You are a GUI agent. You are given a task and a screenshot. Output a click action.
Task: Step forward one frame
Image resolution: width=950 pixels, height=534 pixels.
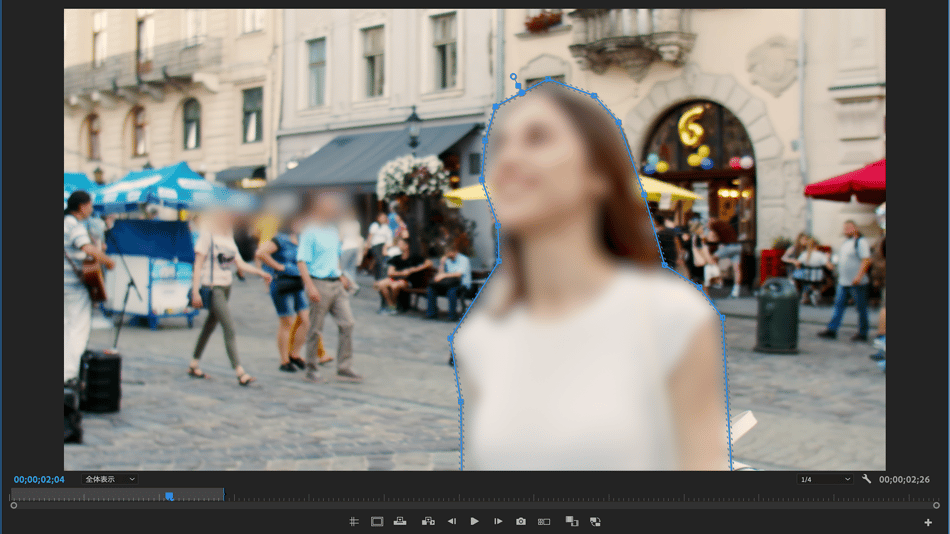click(498, 521)
